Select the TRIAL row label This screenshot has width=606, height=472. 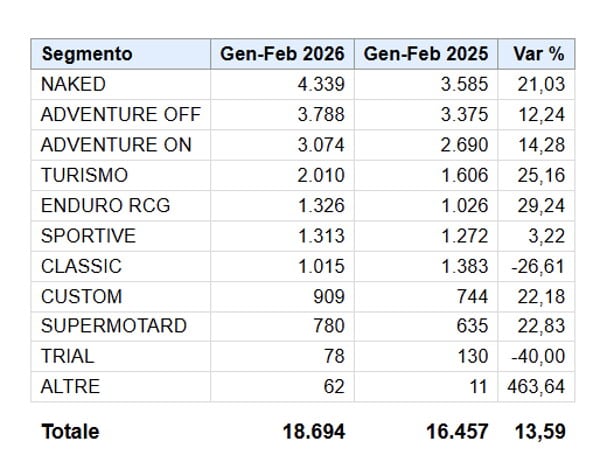(x=67, y=357)
